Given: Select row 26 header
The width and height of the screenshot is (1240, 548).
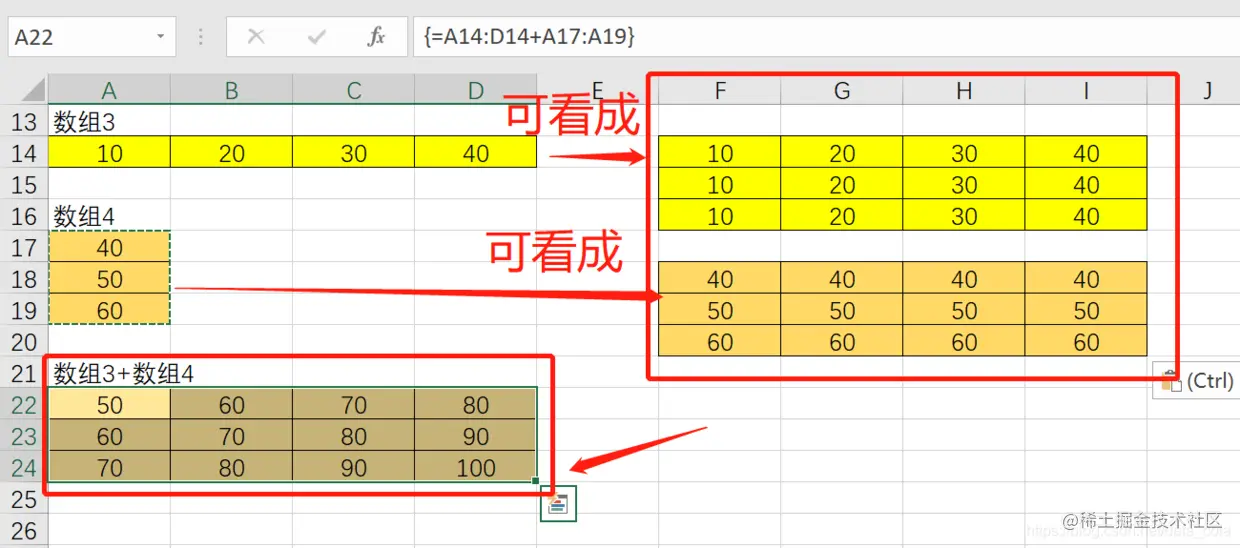Looking at the screenshot, I should click(24, 530).
